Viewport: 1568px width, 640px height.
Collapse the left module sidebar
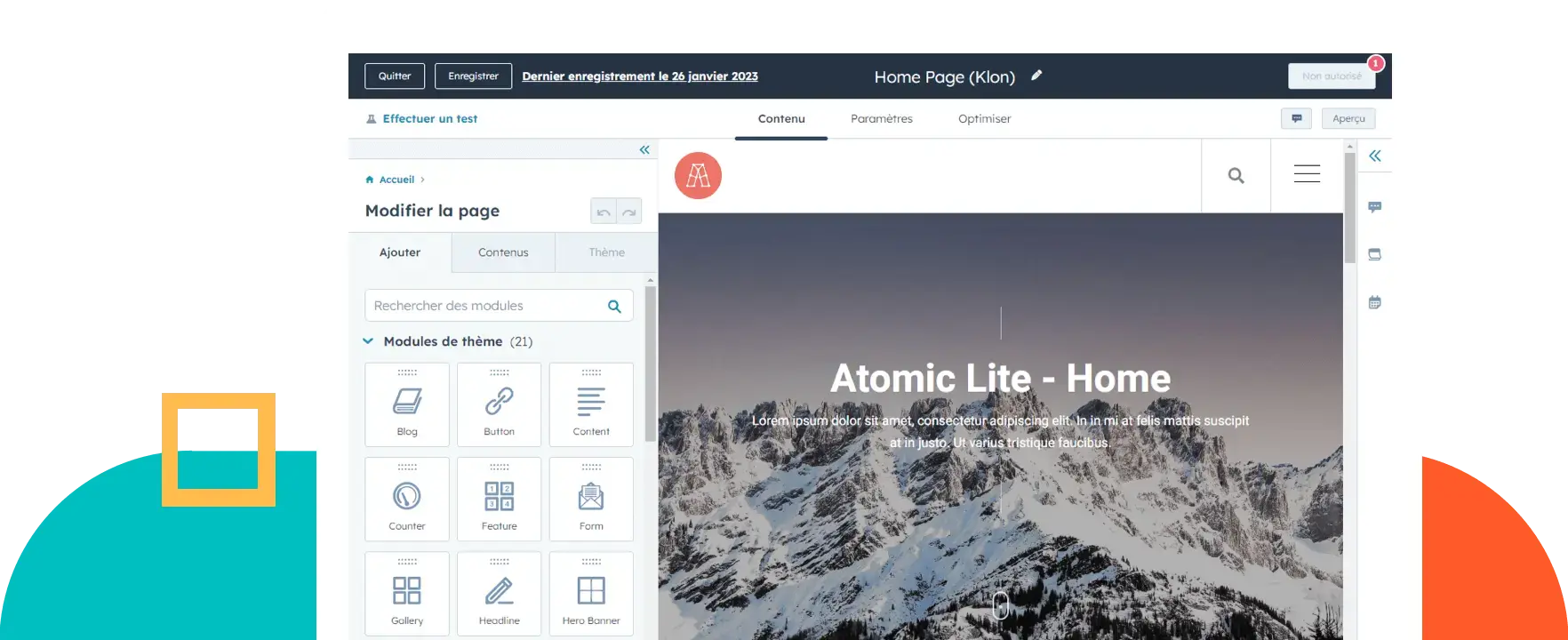coord(644,150)
